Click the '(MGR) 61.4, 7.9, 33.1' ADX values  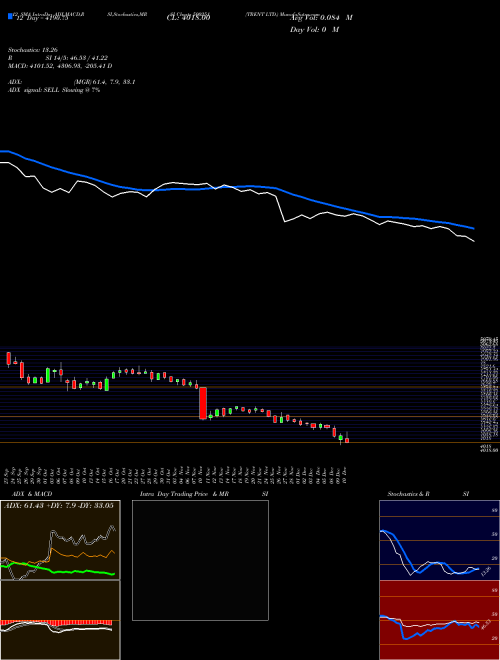click(x=104, y=82)
